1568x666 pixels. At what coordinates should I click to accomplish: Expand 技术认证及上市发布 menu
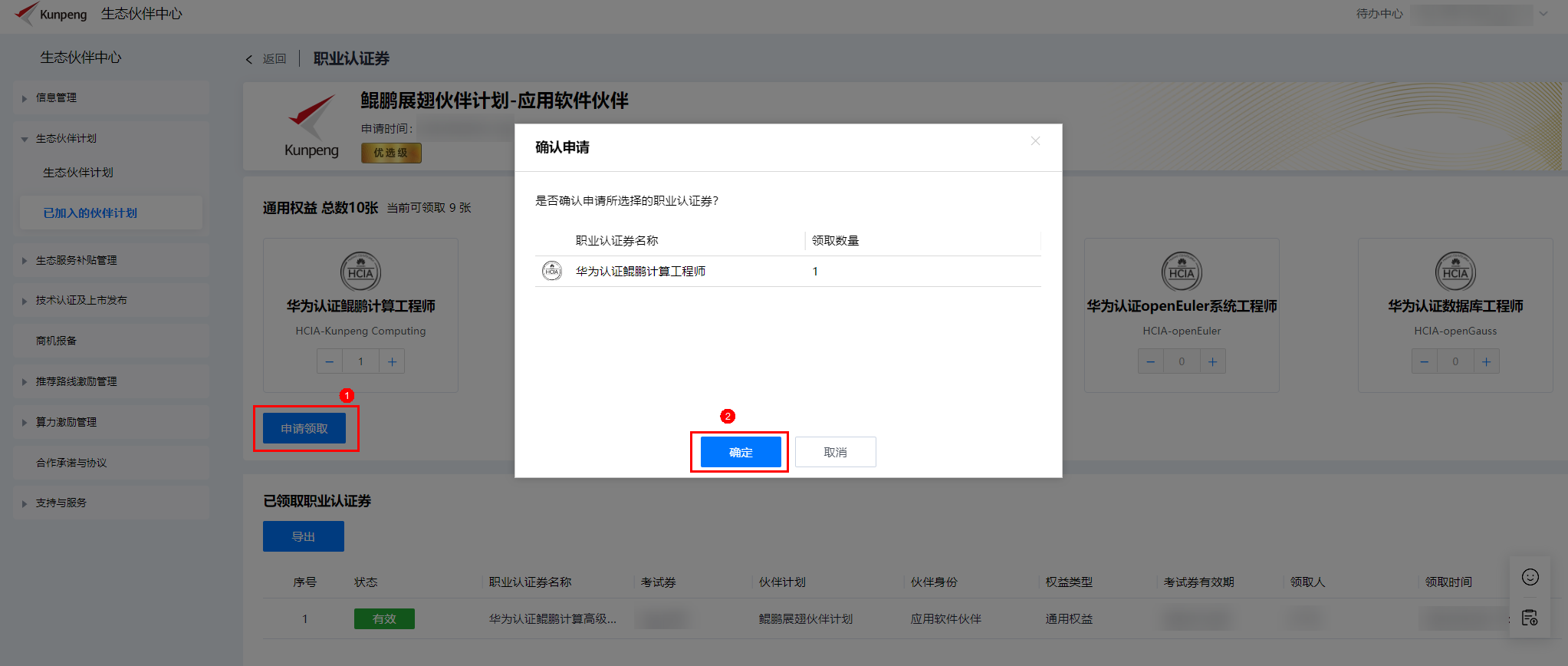pyautogui.click(x=111, y=300)
